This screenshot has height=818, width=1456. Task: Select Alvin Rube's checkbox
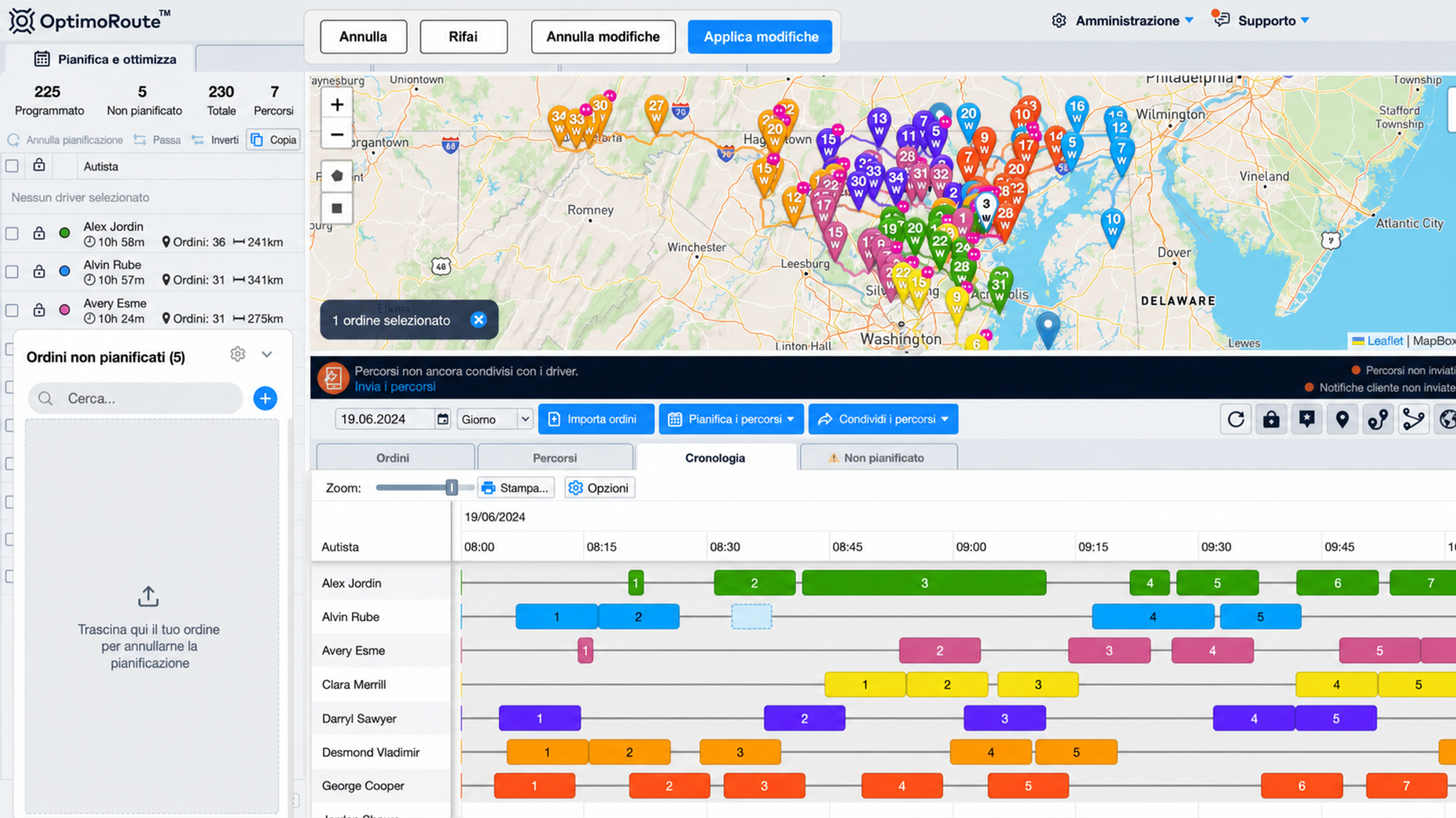12,272
